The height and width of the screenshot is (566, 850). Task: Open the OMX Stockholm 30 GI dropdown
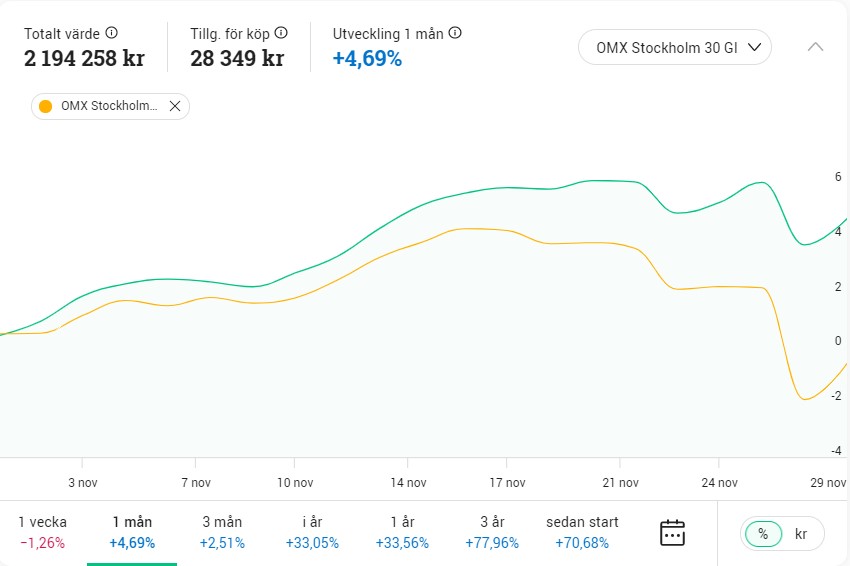pos(675,47)
